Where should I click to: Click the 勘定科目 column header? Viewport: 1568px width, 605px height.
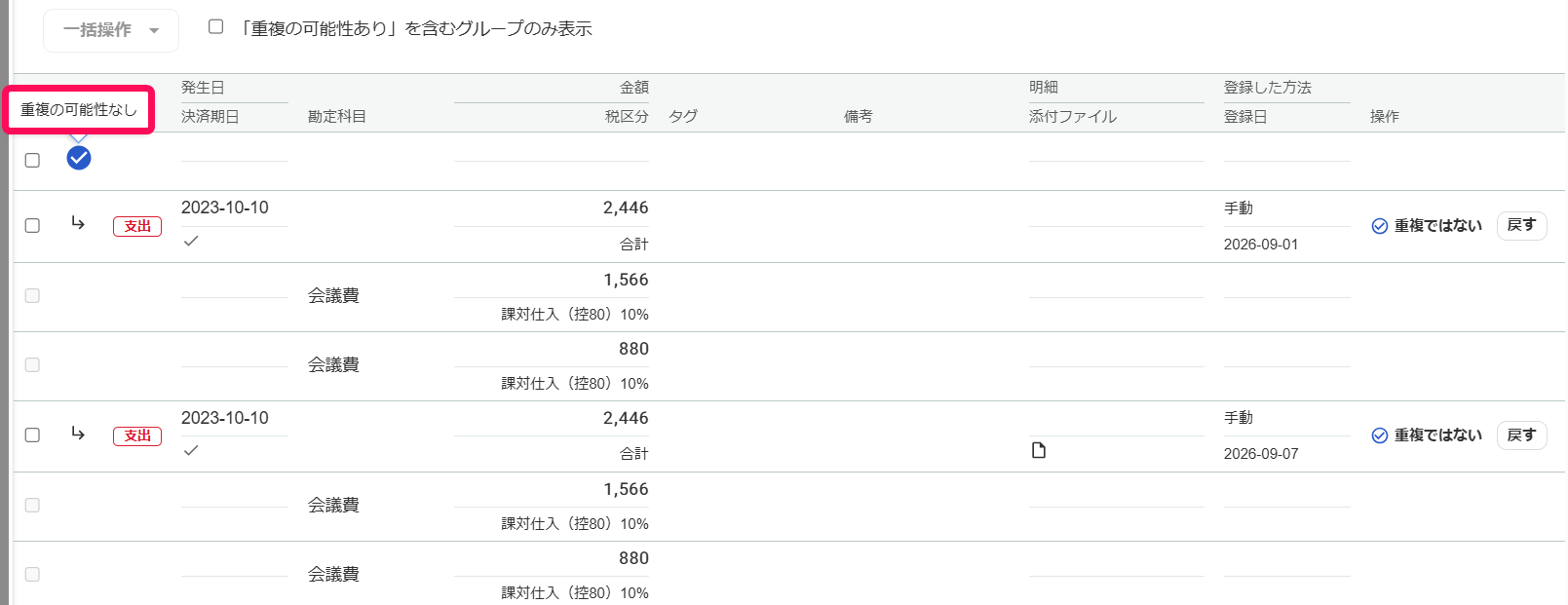(337, 117)
